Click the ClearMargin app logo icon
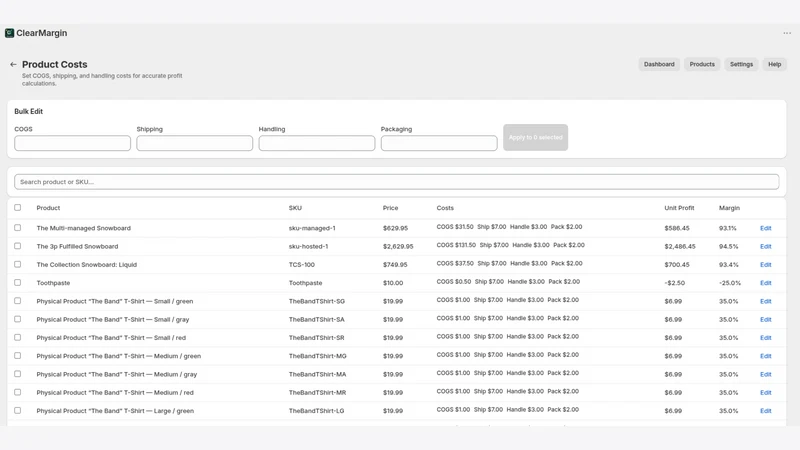Viewport: 800px width, 450px height. (9, 33)
